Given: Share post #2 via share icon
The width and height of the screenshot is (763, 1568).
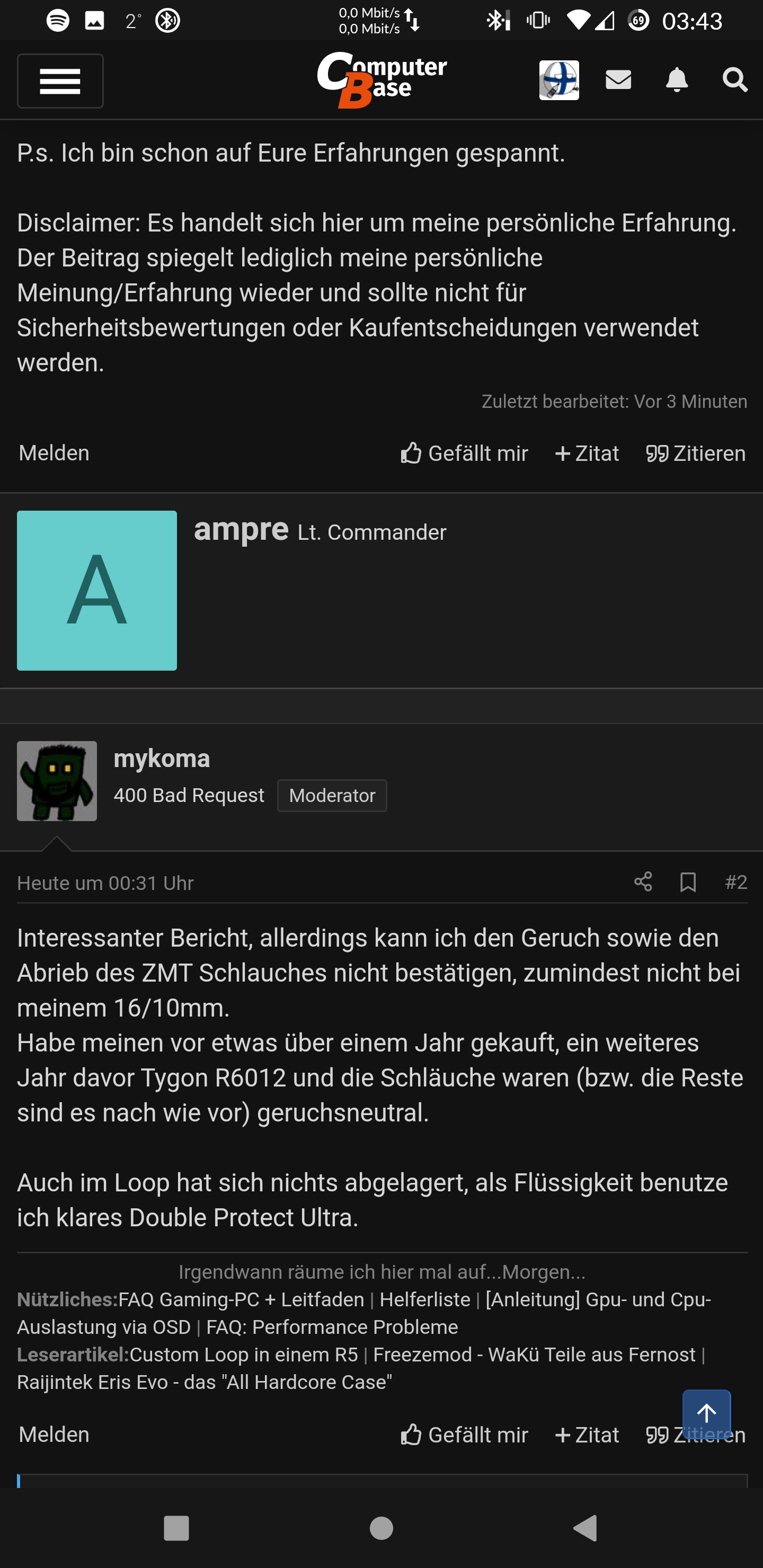Looking at the screenshot, I should tap(643, 882).
